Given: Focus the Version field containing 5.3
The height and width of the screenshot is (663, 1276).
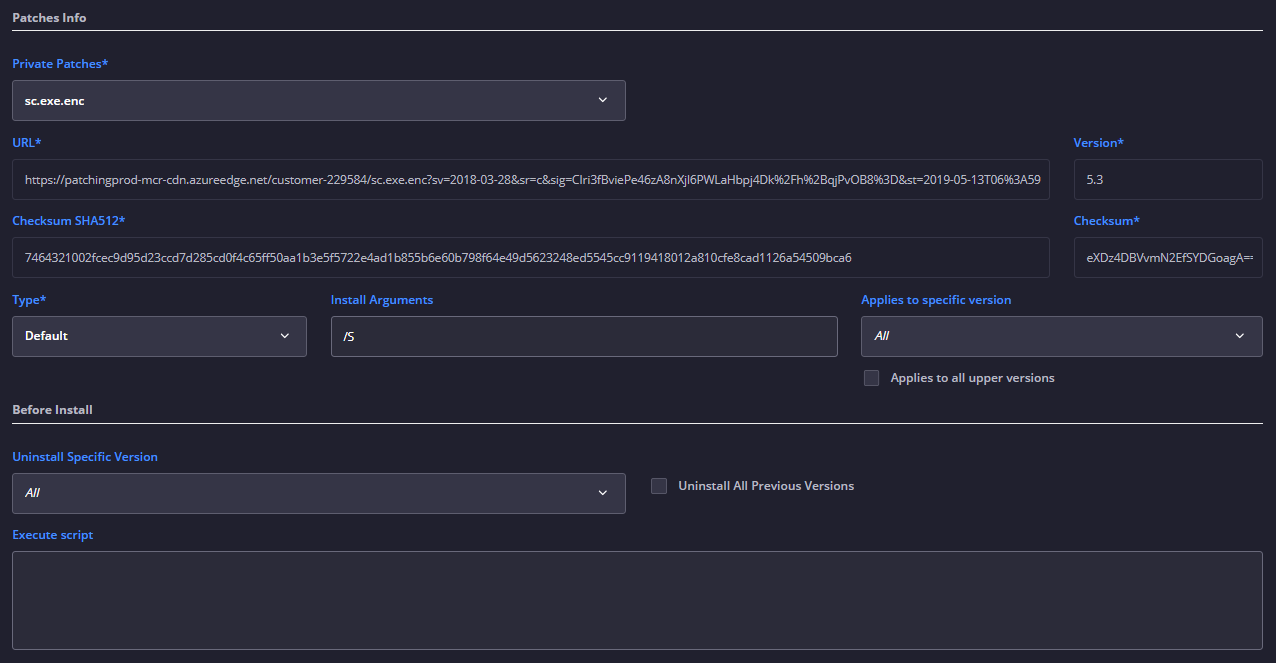Looking at the screenshot, I should click(1167, 179).
